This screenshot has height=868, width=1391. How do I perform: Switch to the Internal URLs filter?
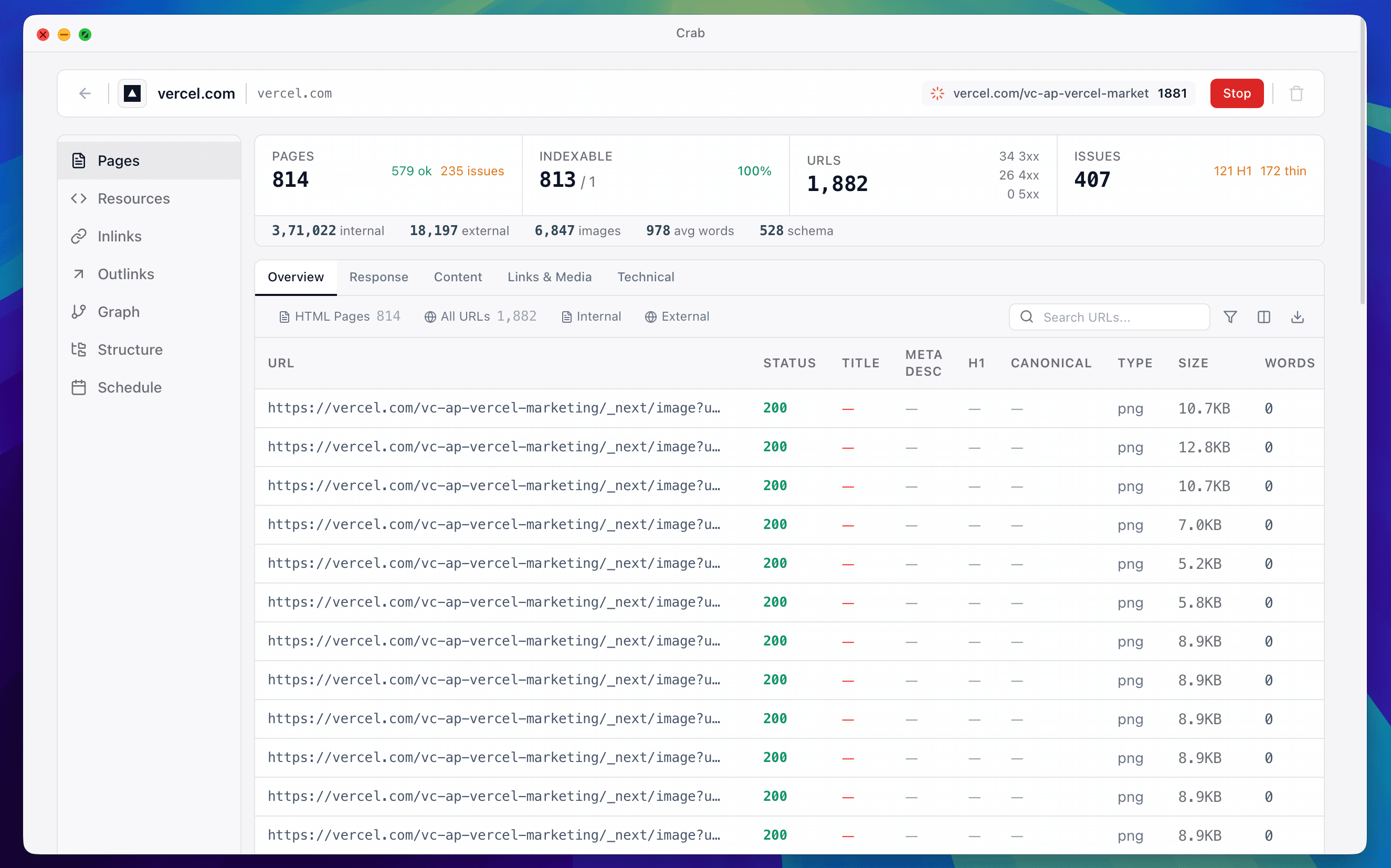pos(591,316)
